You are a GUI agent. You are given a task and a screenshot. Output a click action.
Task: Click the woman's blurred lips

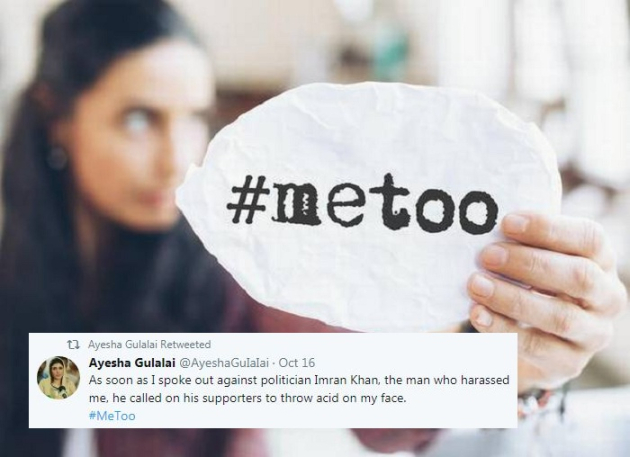click(x=149, y=197)
